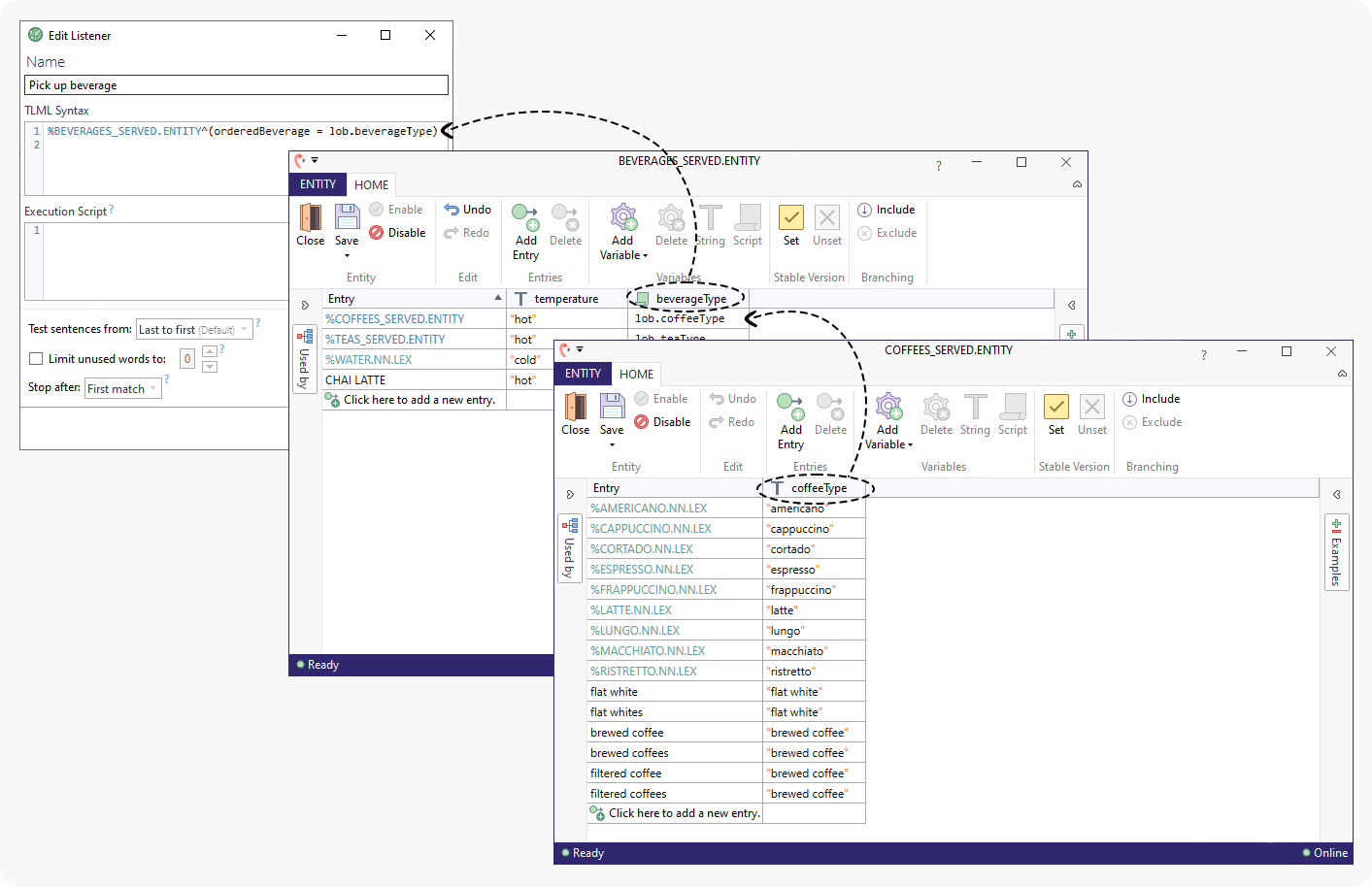Expand Add Variable menu in COFFEES_SERVED.ENTITY
The image size is (1372, 887).
coord(888,444)
